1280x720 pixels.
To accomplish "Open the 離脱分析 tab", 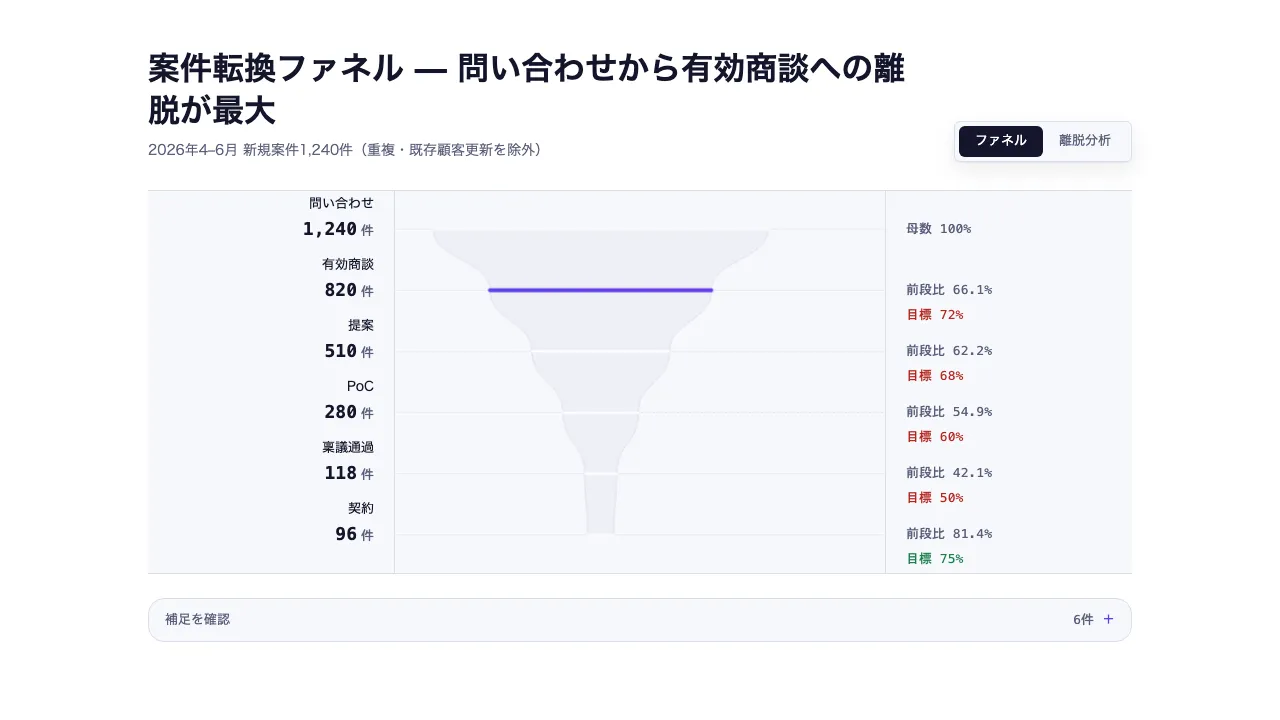I will 1085,141.
